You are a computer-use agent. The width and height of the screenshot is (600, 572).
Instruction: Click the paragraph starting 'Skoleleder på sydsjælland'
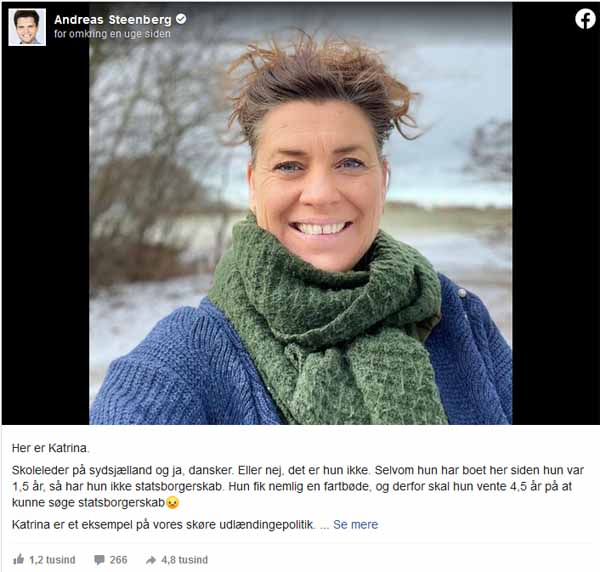(298, 486)
